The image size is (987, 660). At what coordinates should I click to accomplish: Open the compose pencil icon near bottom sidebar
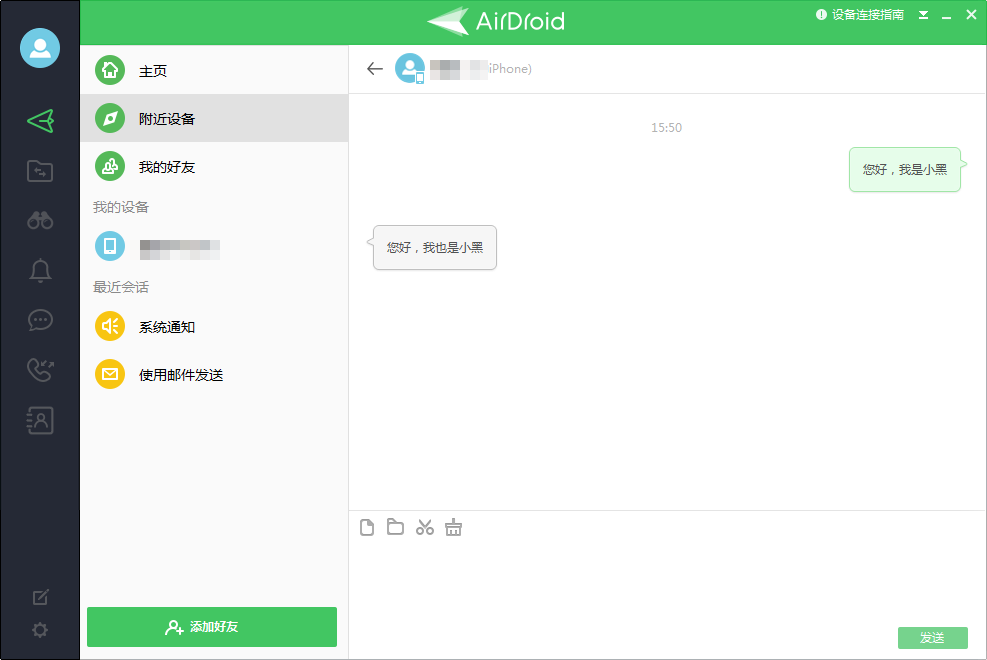pyautogui.click(x=40, y=596)
